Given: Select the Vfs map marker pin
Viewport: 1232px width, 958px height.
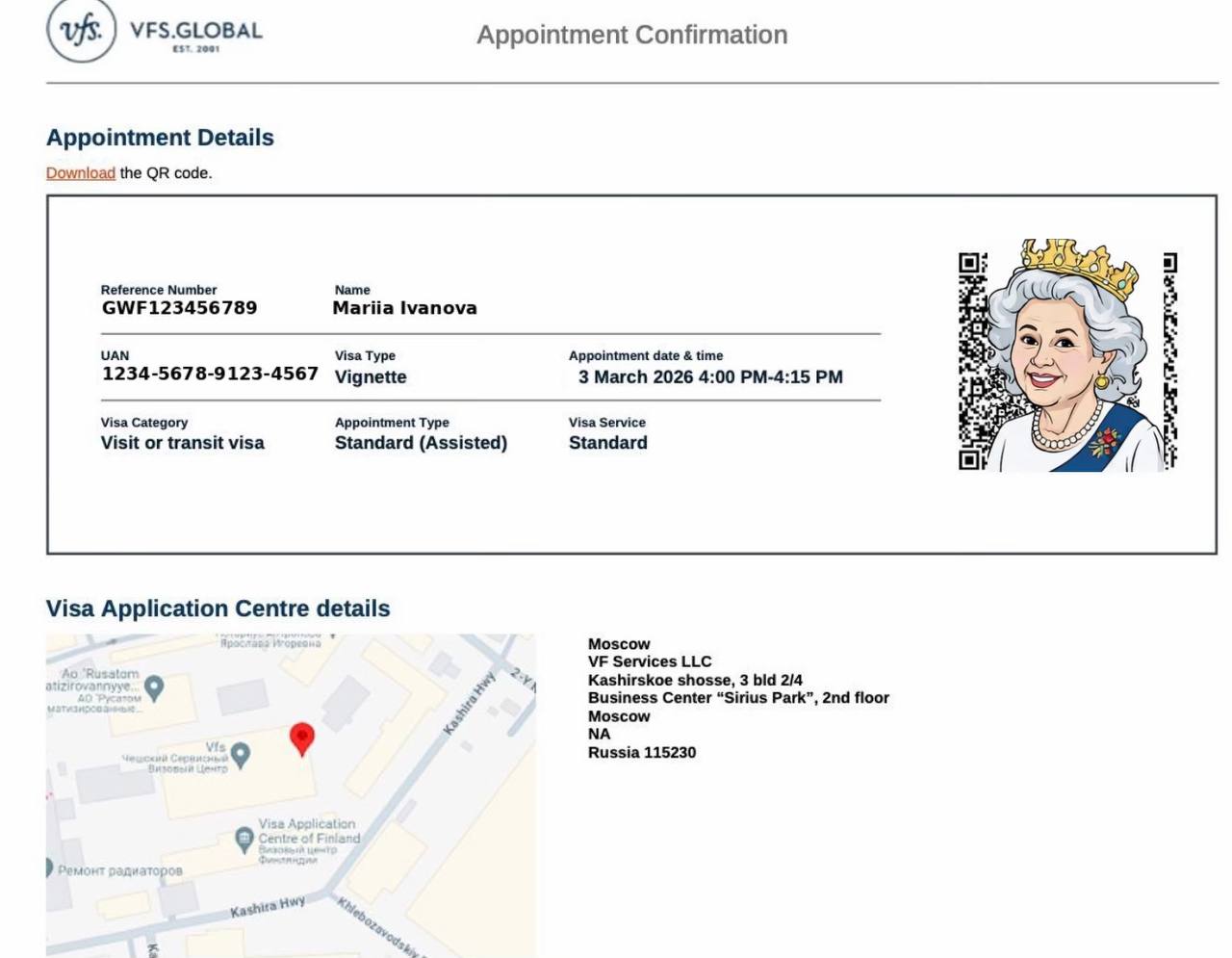Looking at the screenshot, I should pyautogui.click(x=241, y=755).
